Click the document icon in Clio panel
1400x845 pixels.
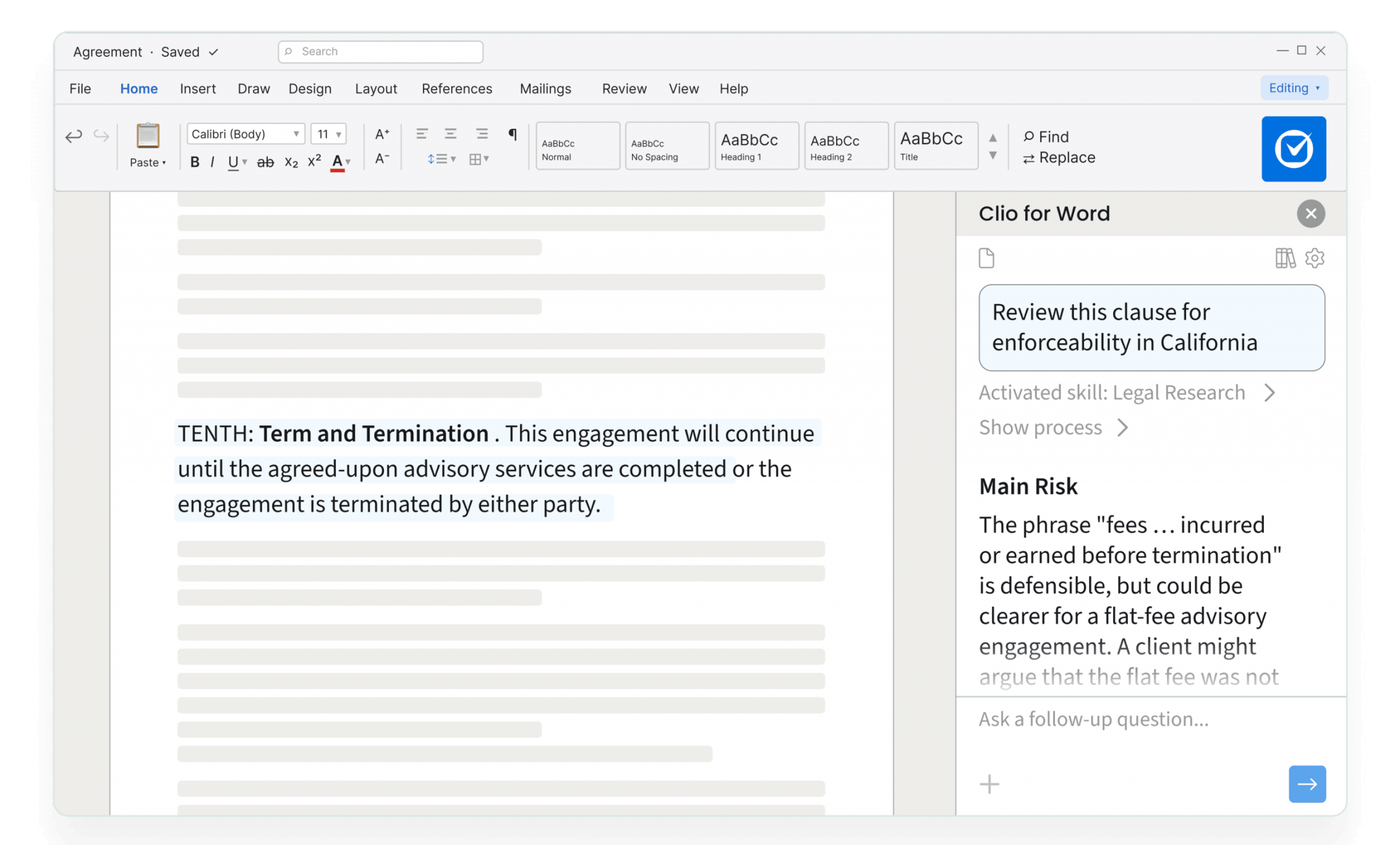tap(987, 258)
